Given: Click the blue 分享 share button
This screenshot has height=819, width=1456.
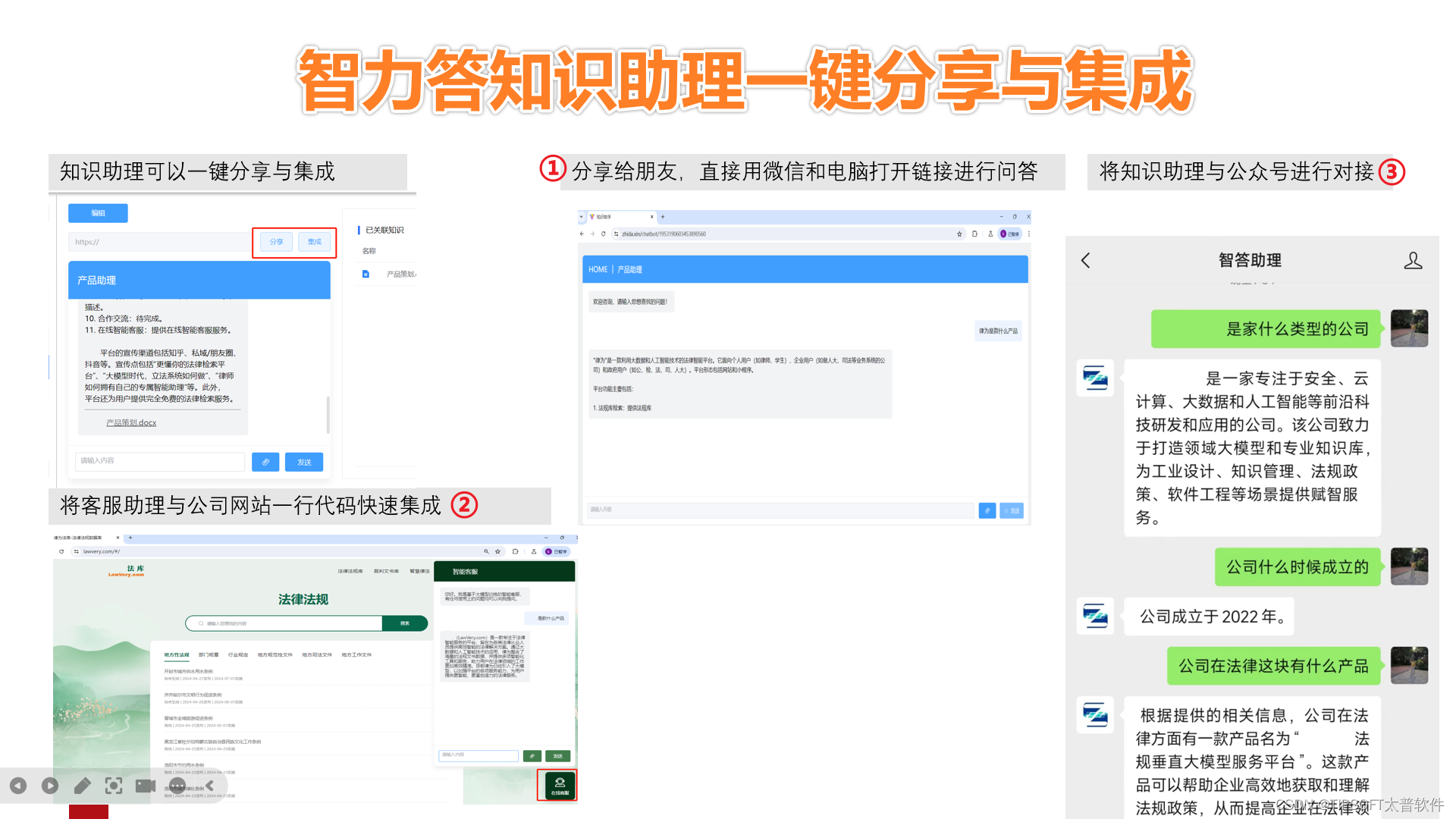Looking at the screenshot, I should point(276,242).
